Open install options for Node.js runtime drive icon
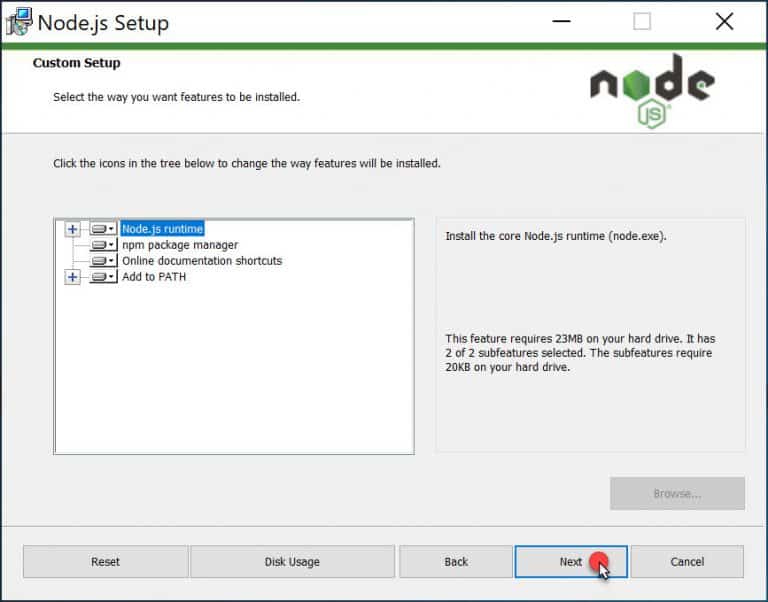The width and height of the screenshot is (768, 602). (103, 229)
